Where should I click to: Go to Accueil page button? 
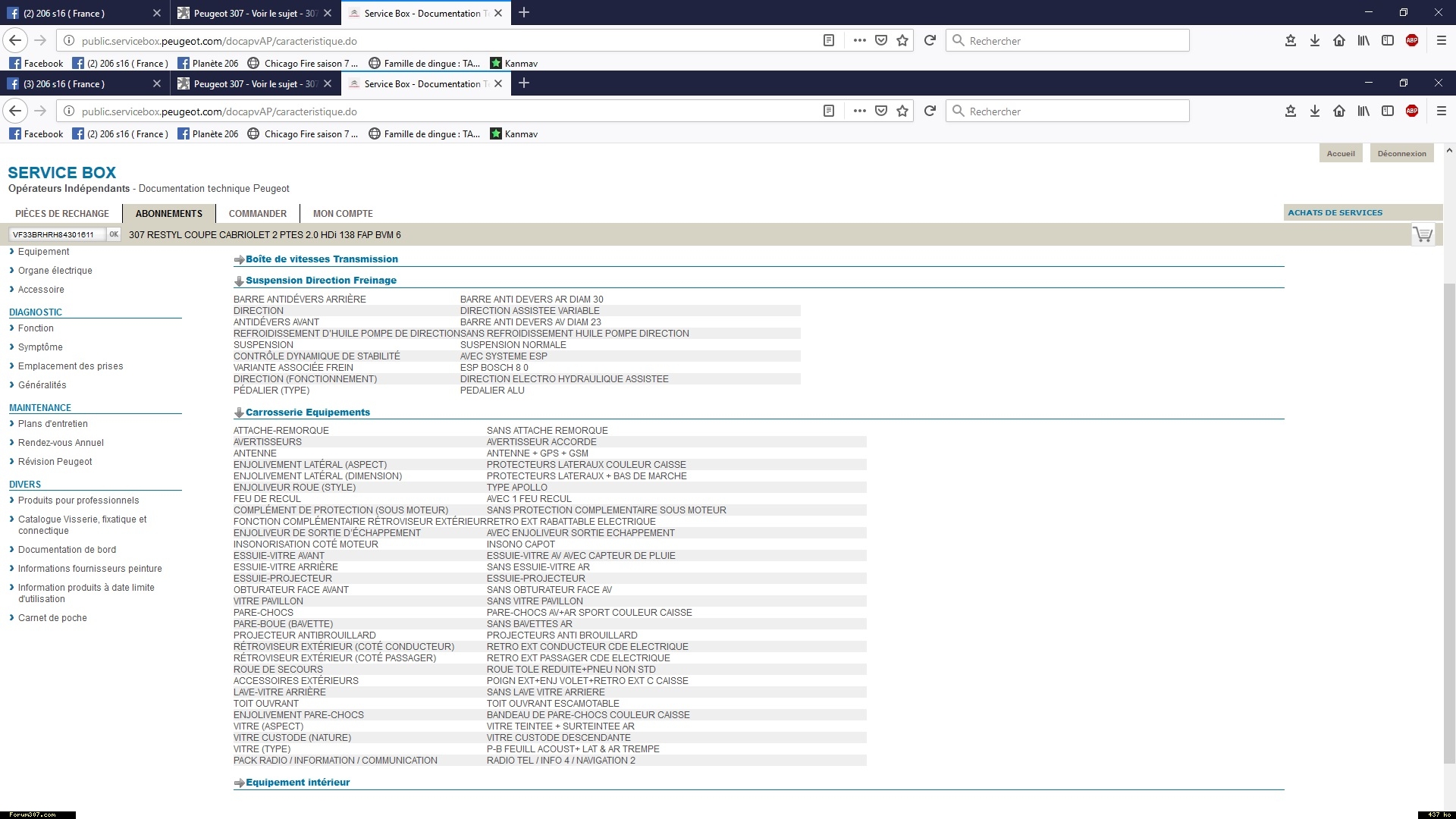click(x=1340, y=154)
